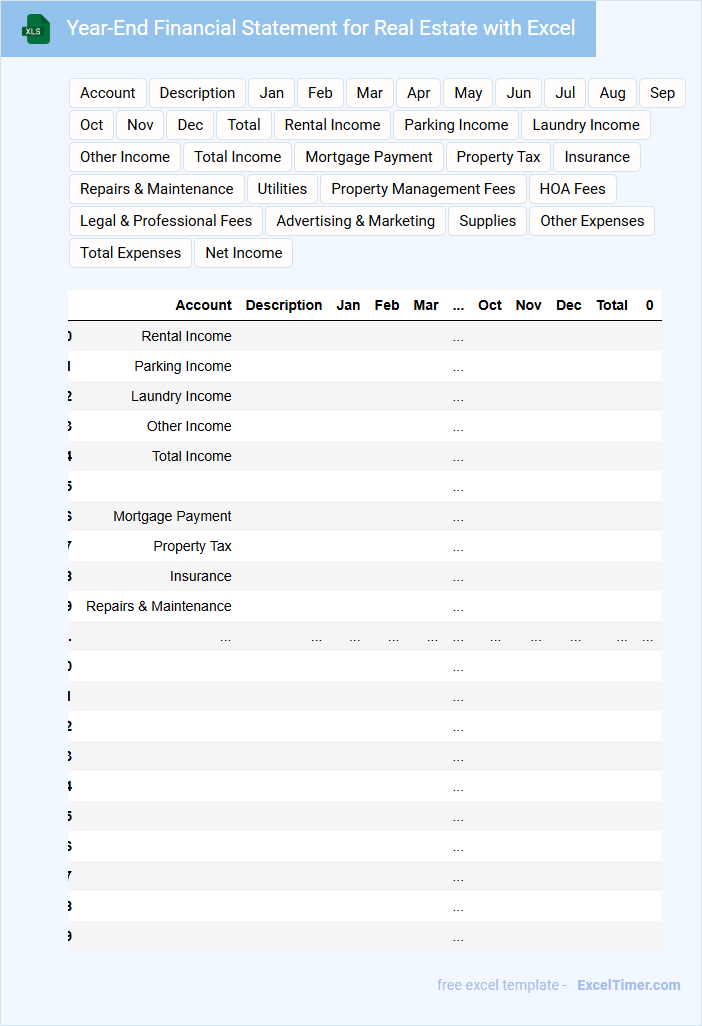
Task: Select the Mortgage Payment table row cell
Action: [172, 516]
